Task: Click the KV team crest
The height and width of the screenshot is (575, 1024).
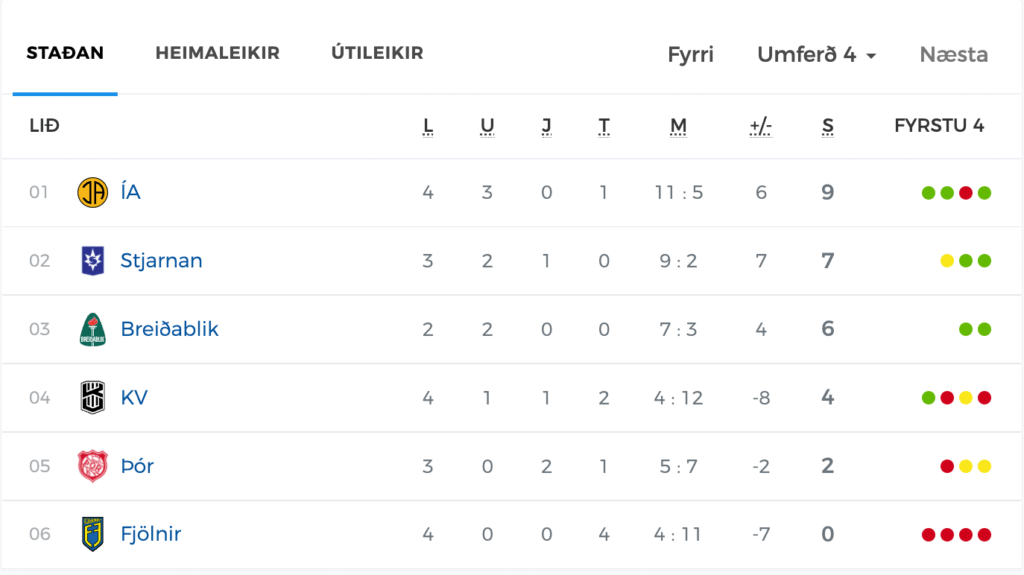Action: click(x=93, y=397)
